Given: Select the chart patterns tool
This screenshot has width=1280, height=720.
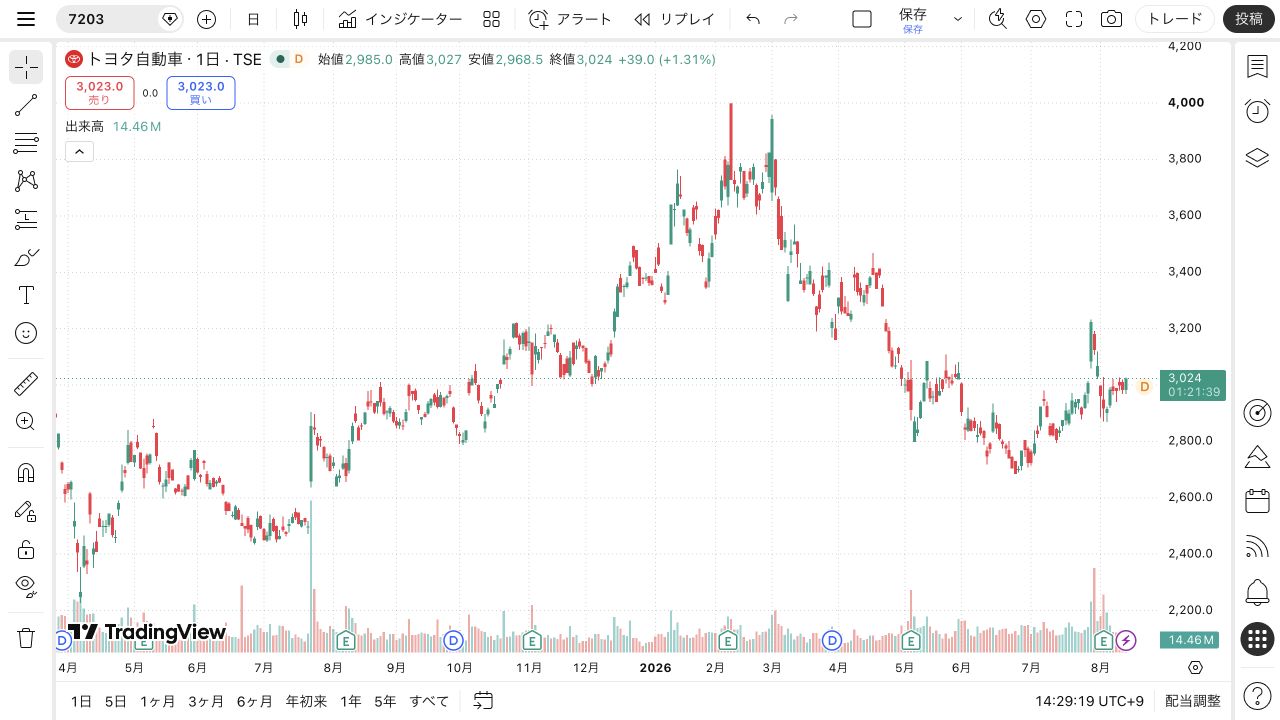Looking at the screenshot, I should (x=26, y=181).
